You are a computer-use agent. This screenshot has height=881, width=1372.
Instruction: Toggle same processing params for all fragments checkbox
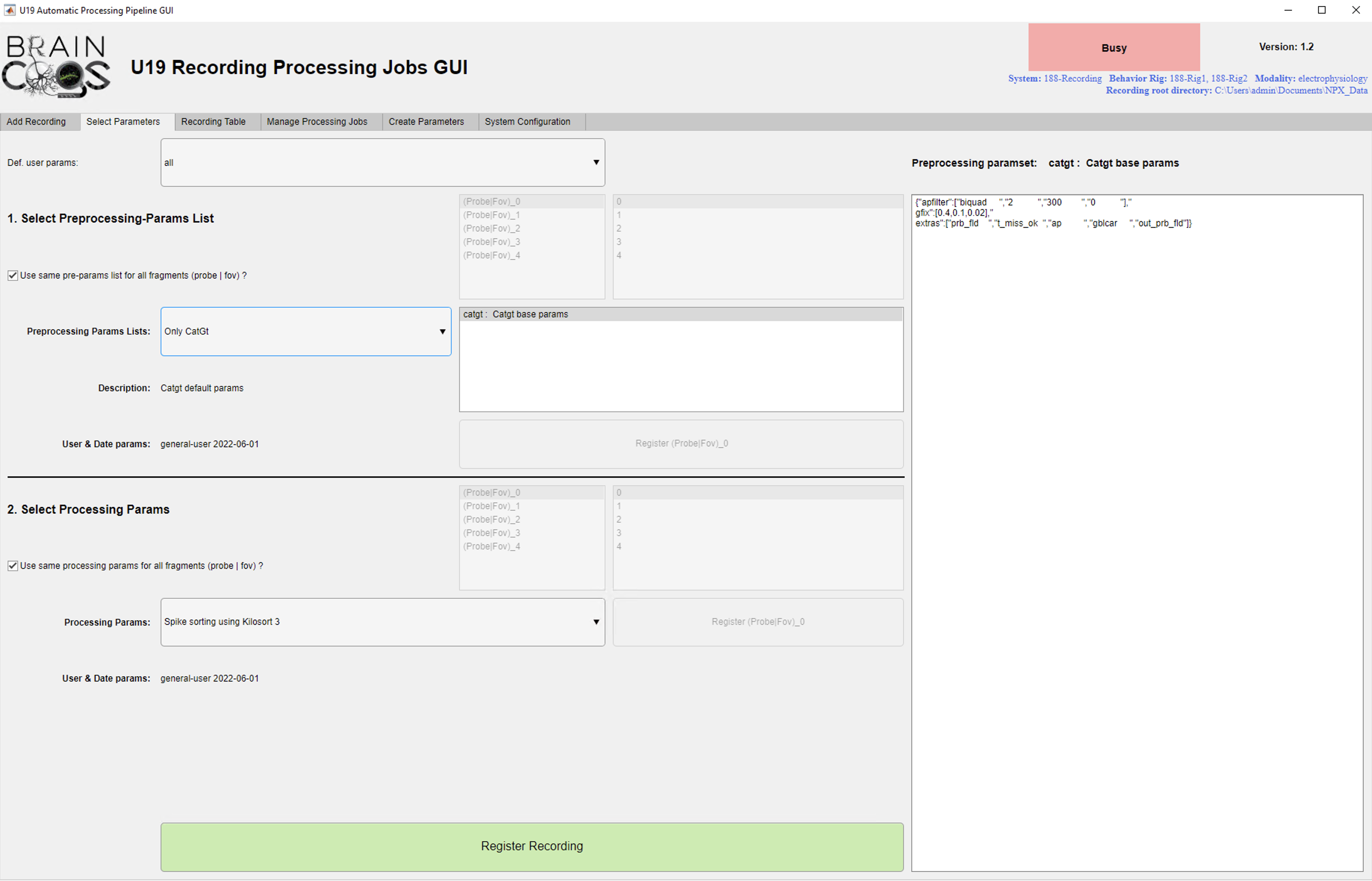(13, 566)
